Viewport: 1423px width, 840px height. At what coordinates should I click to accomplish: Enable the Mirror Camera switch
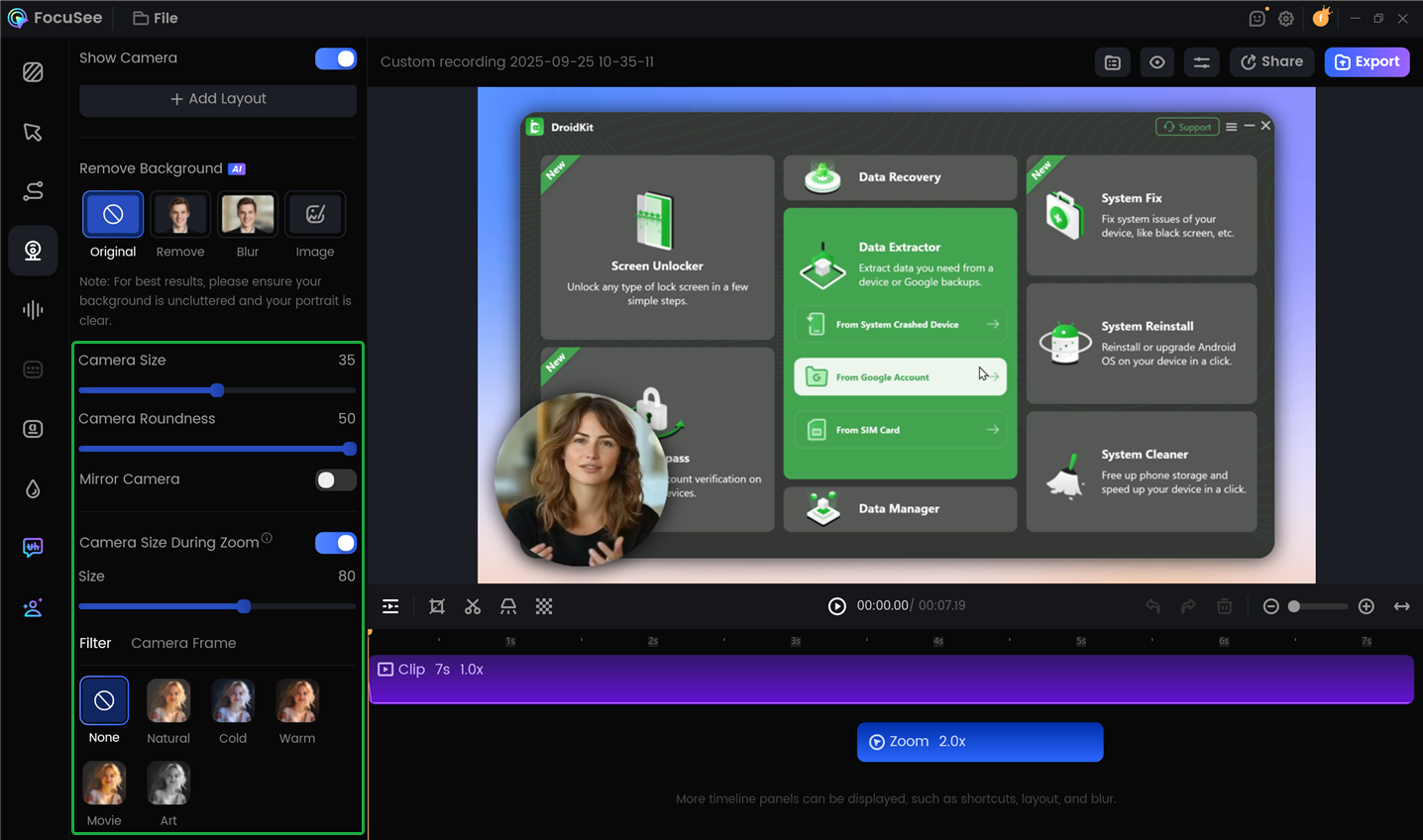click(336, 480)
